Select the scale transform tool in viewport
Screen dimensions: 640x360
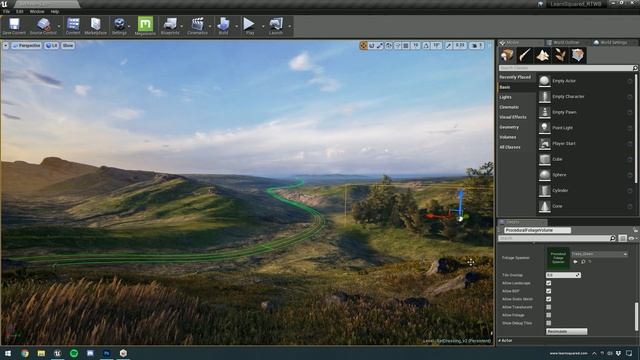380,45
